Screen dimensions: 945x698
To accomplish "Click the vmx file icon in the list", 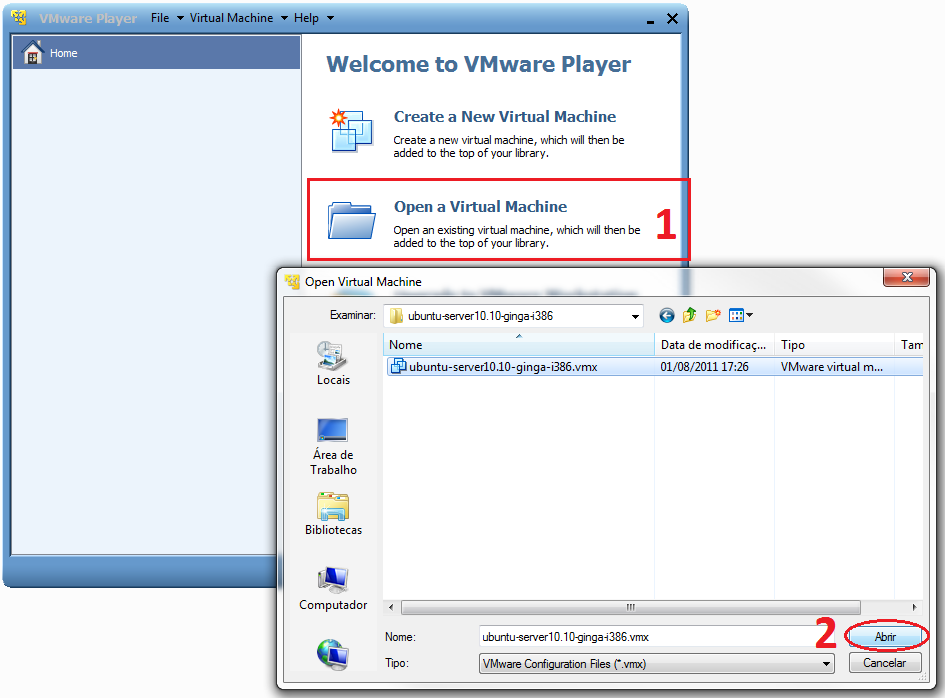I will pos(398,366).
